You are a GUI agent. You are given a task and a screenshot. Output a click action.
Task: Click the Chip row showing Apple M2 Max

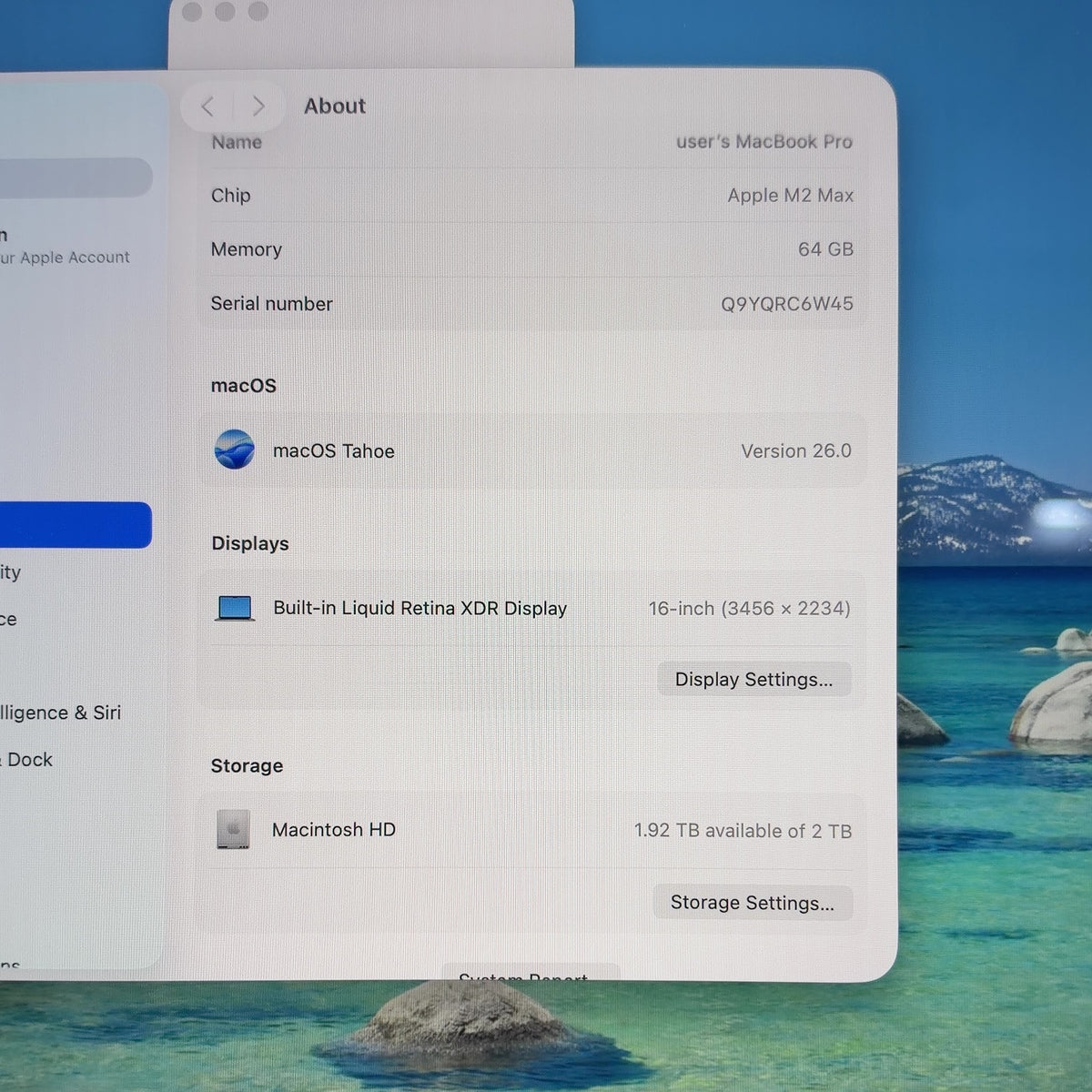[531, 196]
